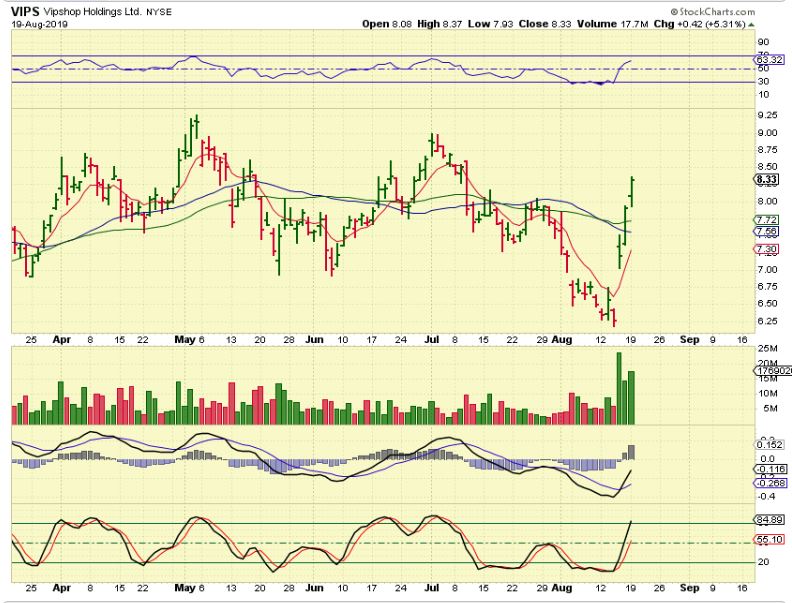Click the Aug label on upper date axis
This screenshot has width=792, height=603.
pos(562,339)
